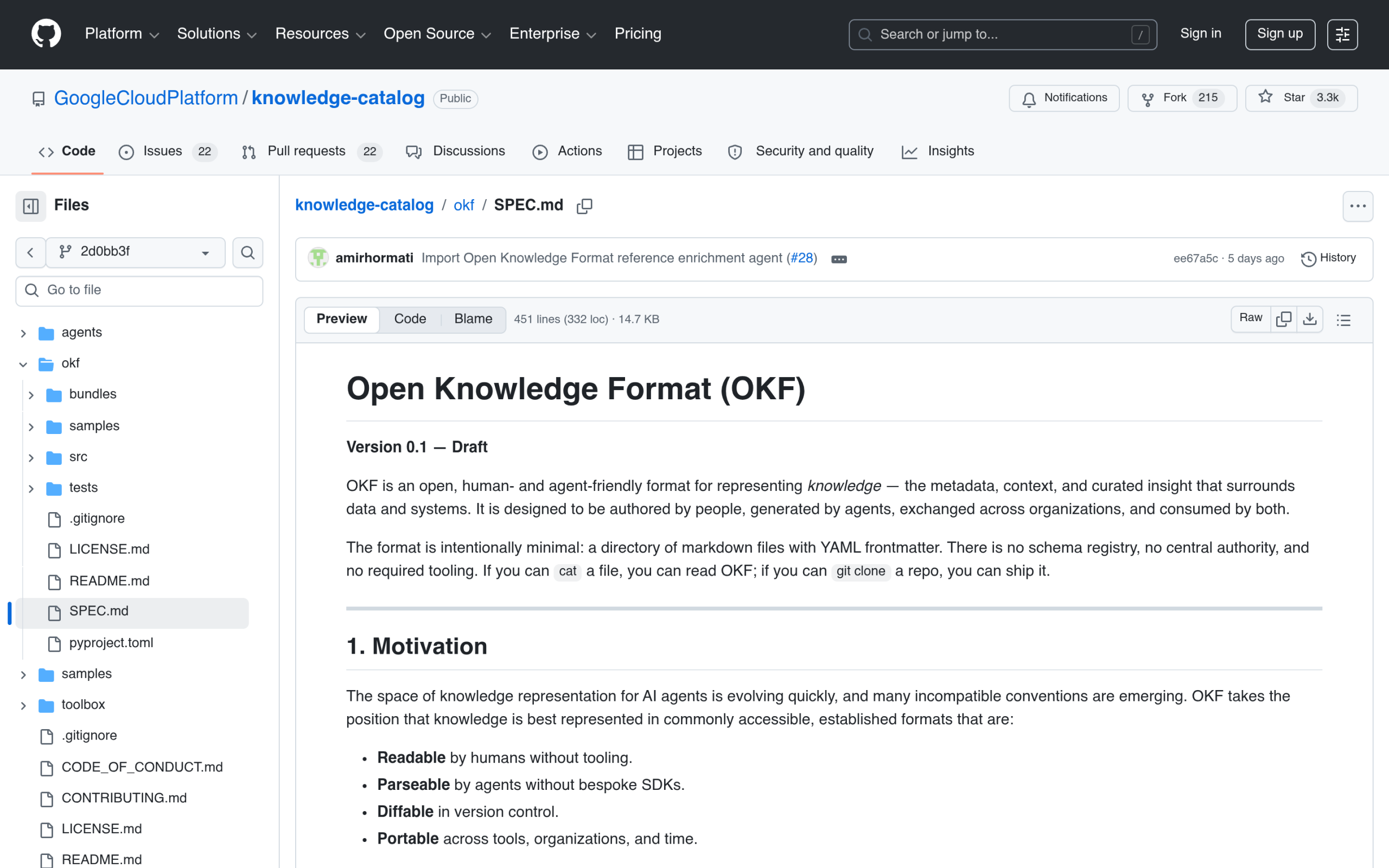Screen dimensions: 1389x868
Task: Expand the agents folder
Action: tap(23, 333)
